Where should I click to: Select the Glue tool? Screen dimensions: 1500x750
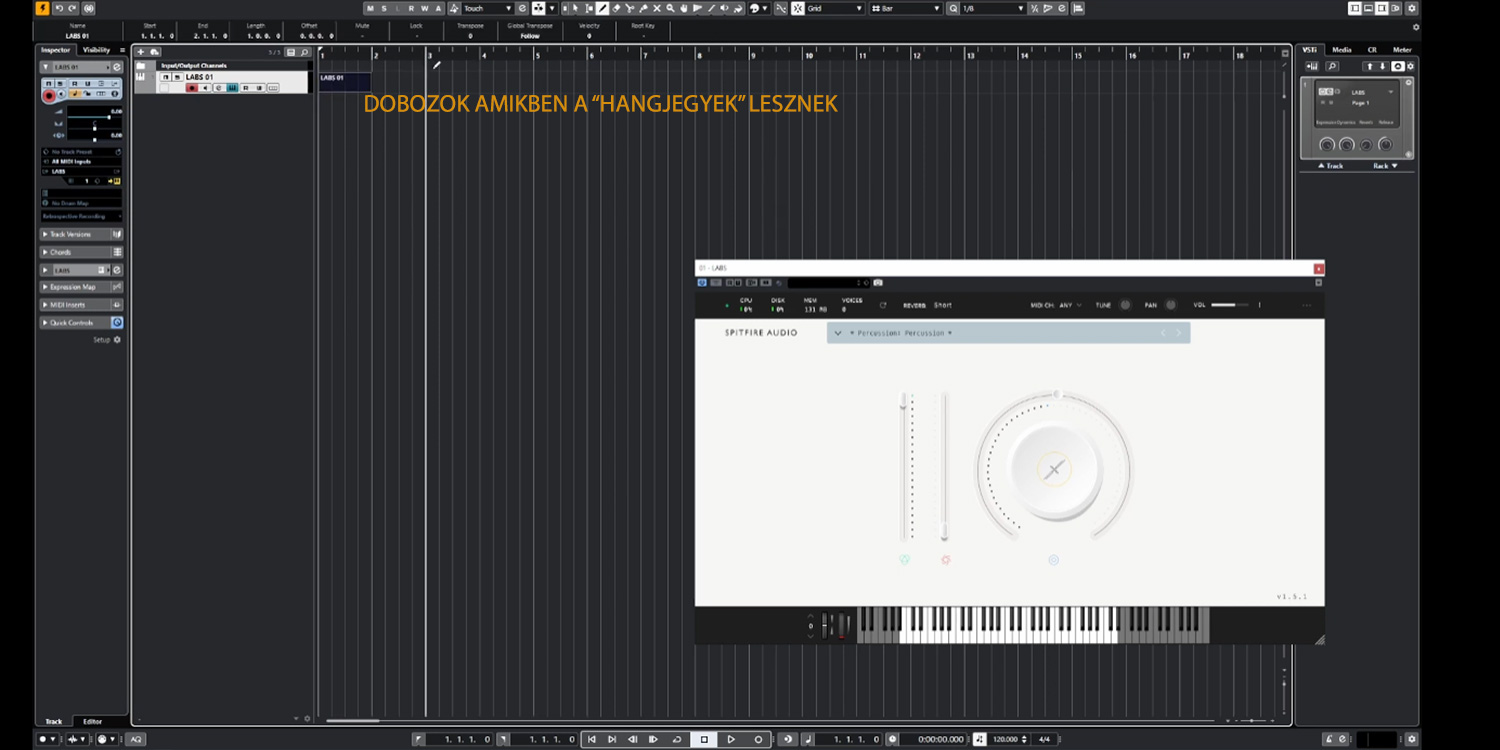[643, 8]
